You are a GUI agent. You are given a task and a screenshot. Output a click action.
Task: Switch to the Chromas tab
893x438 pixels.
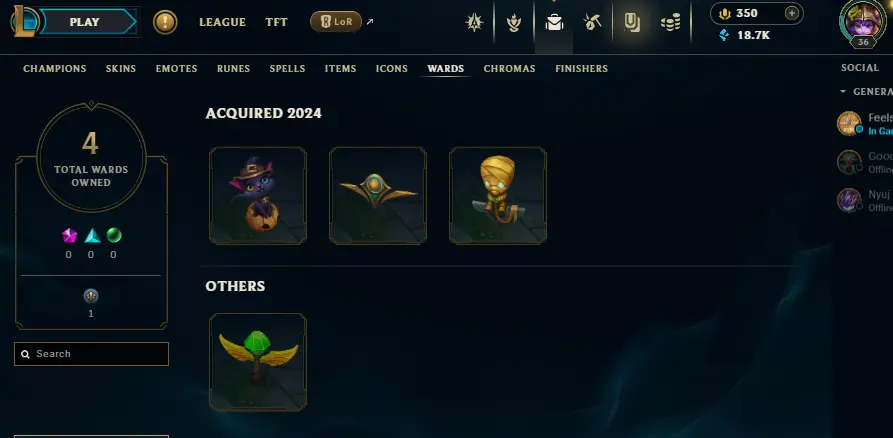pyautogui.click(x=509, y=68)
